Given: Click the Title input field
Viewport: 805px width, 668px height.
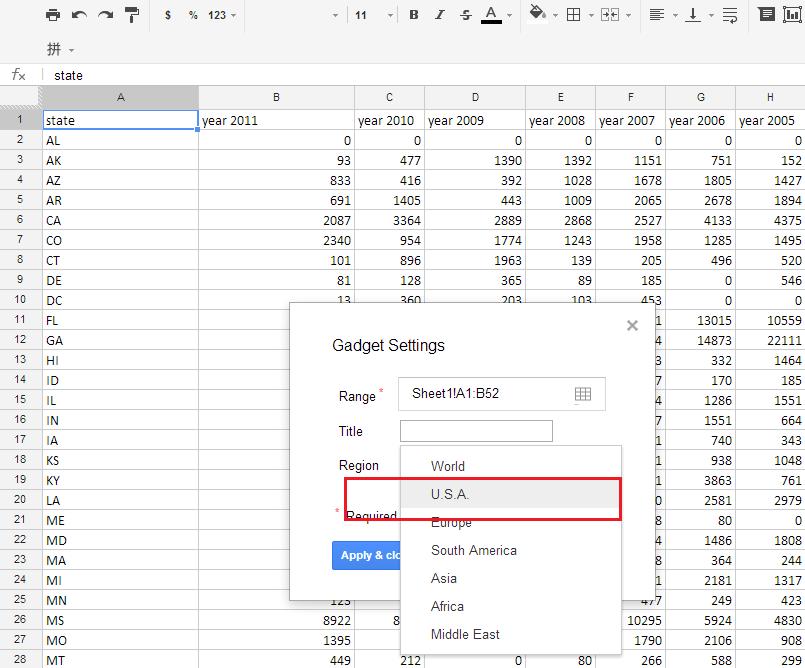Looking at the screenshot, I should [x=476, y=431].
